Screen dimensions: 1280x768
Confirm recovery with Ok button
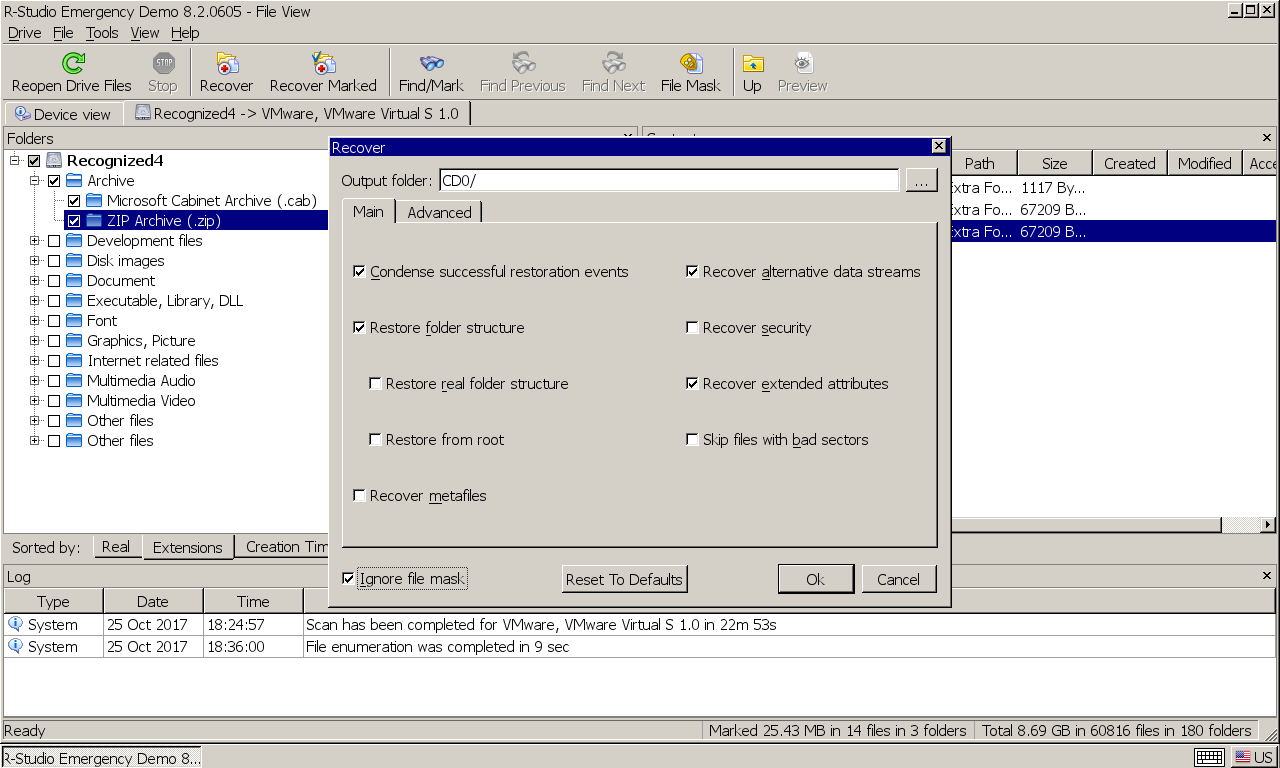click(x=815, y=579)
